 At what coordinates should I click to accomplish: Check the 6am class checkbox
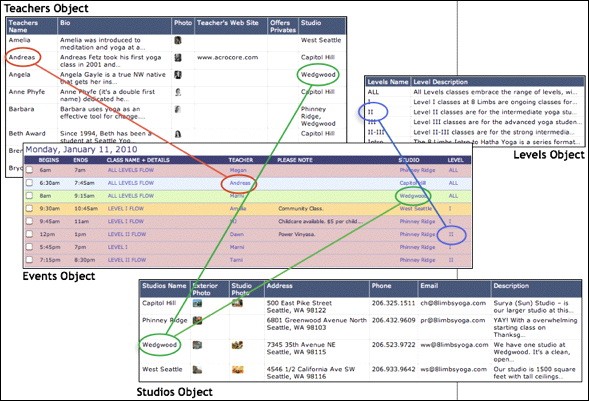[29, 170]
